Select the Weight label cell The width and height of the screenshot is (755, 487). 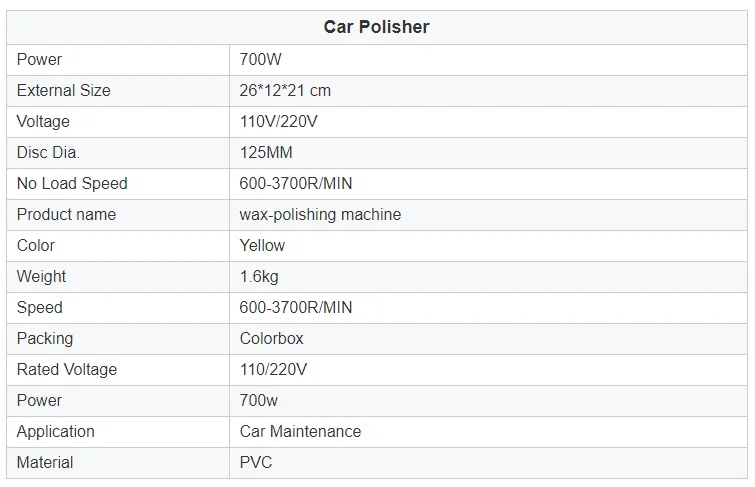[42, 276]
